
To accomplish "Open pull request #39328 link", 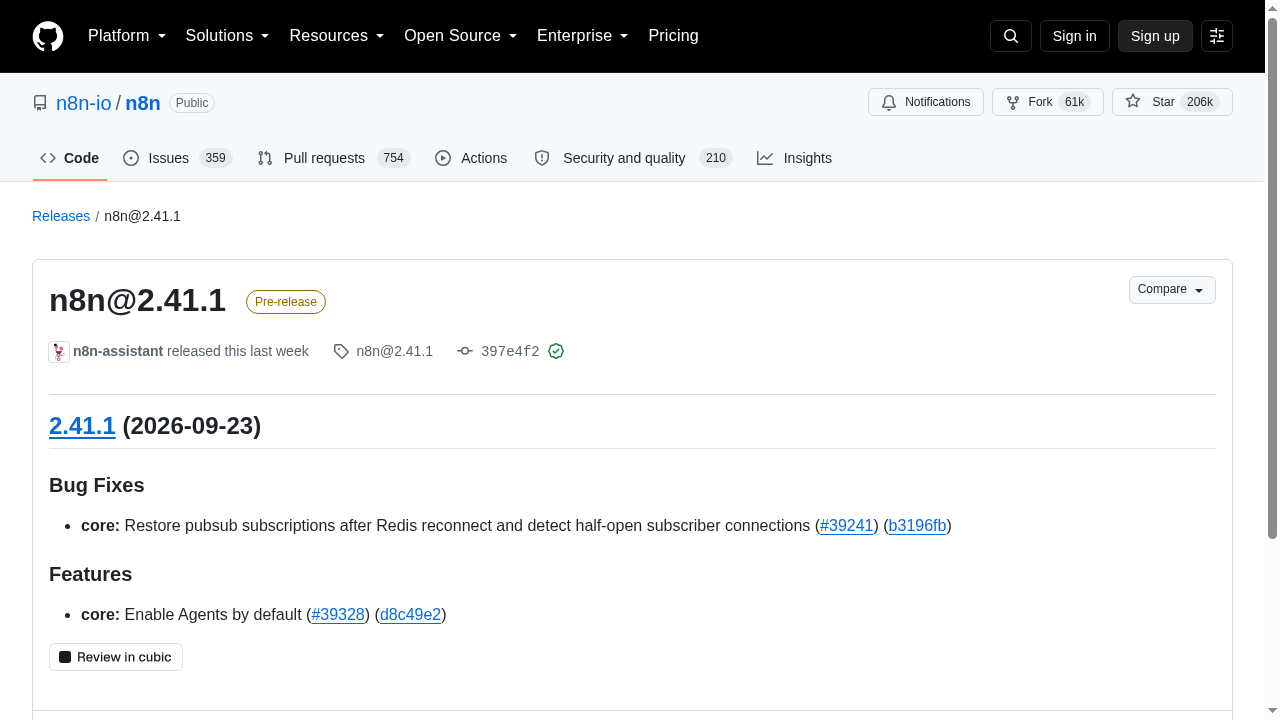I will click(x=338, y=615).
